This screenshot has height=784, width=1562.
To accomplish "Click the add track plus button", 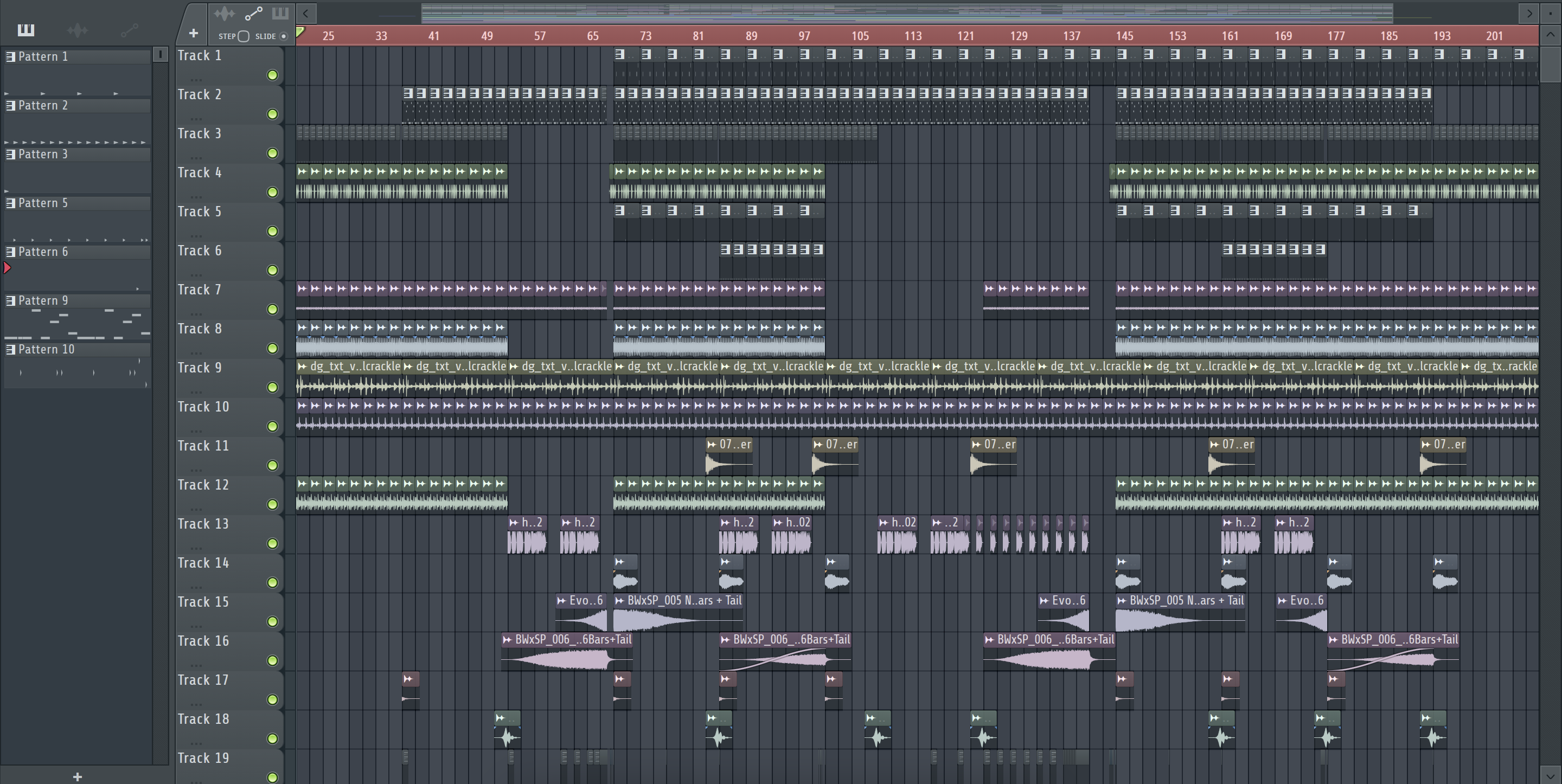I will (194, 34).
